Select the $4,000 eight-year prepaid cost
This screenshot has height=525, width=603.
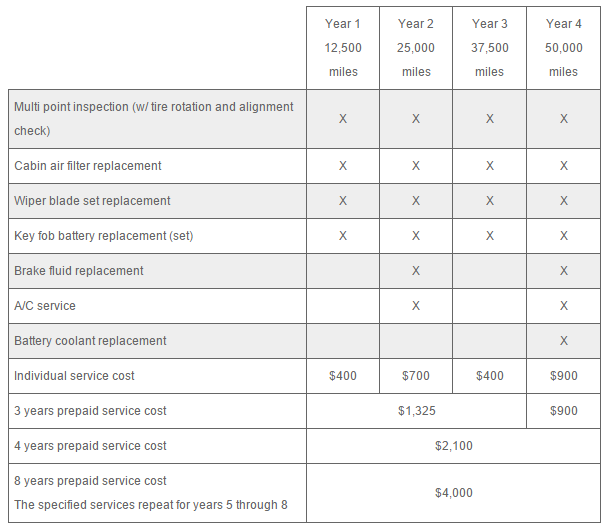[x=454, y=493]
